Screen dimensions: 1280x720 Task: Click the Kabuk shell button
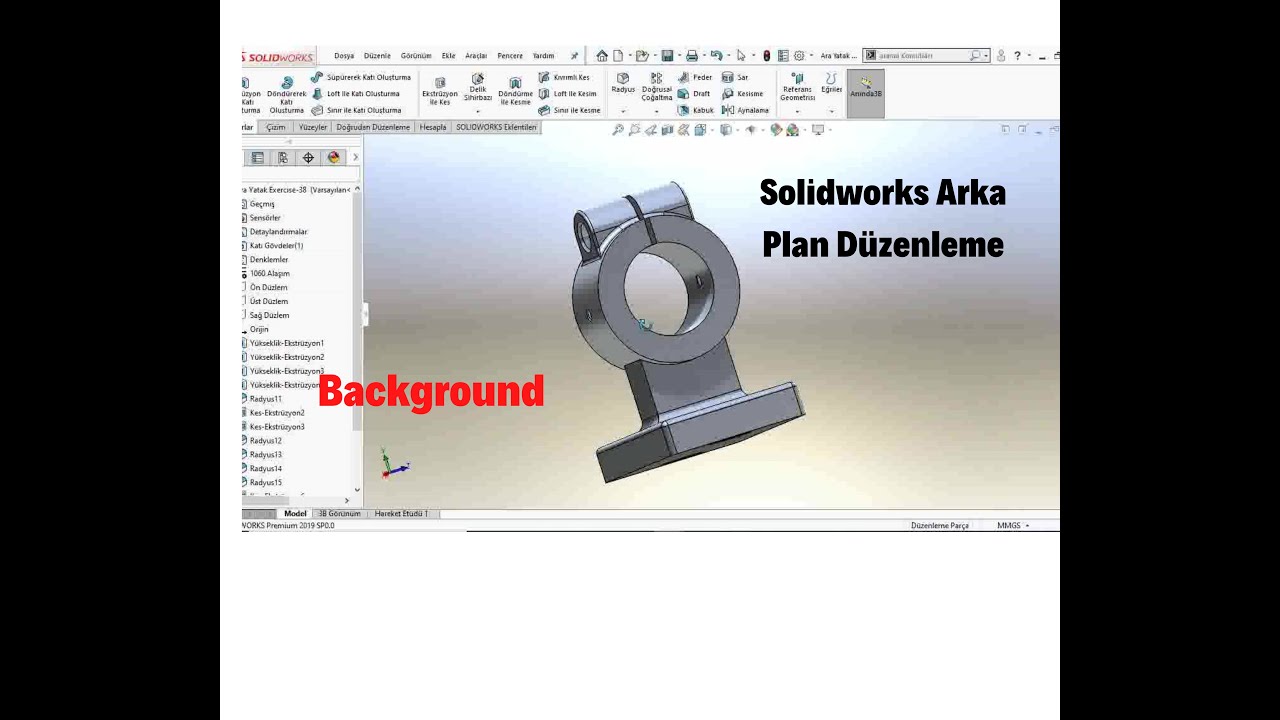pyautogui.click(x=696, y=110)
